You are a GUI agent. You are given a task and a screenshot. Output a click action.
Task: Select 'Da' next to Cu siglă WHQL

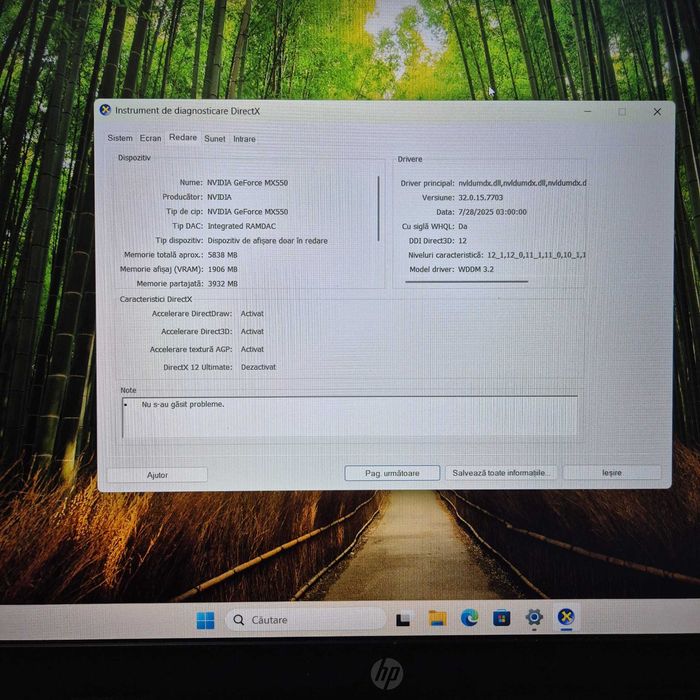[x=462, y=226]
